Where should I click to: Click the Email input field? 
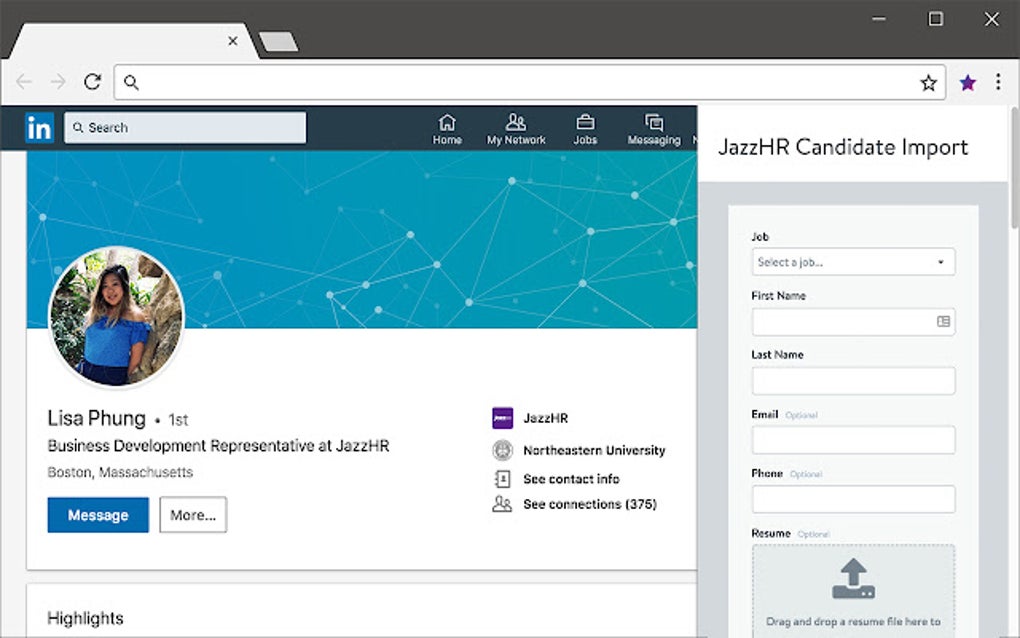[853, 440]
